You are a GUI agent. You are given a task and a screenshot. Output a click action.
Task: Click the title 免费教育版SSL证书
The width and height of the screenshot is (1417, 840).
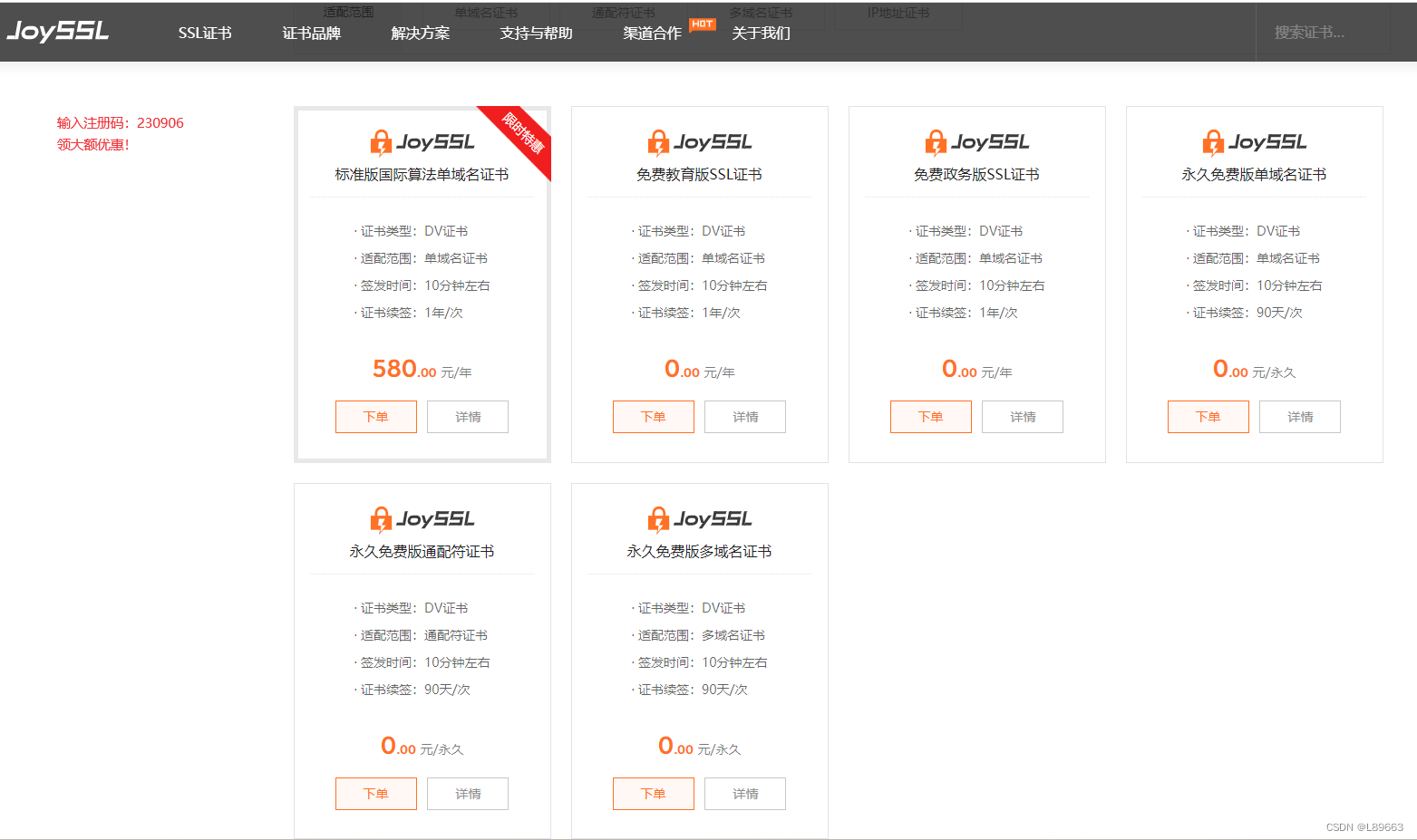(x=700, y=175)
